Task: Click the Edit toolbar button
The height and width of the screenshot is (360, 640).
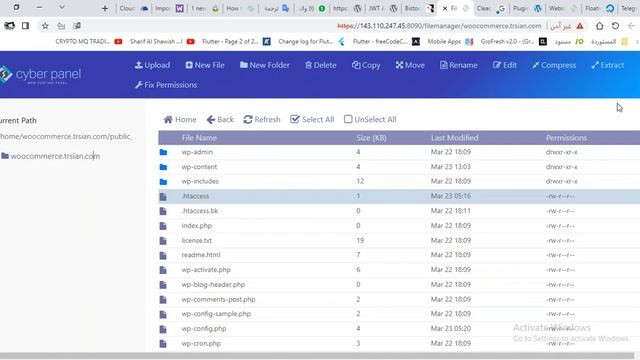Action: coord(504,65)
